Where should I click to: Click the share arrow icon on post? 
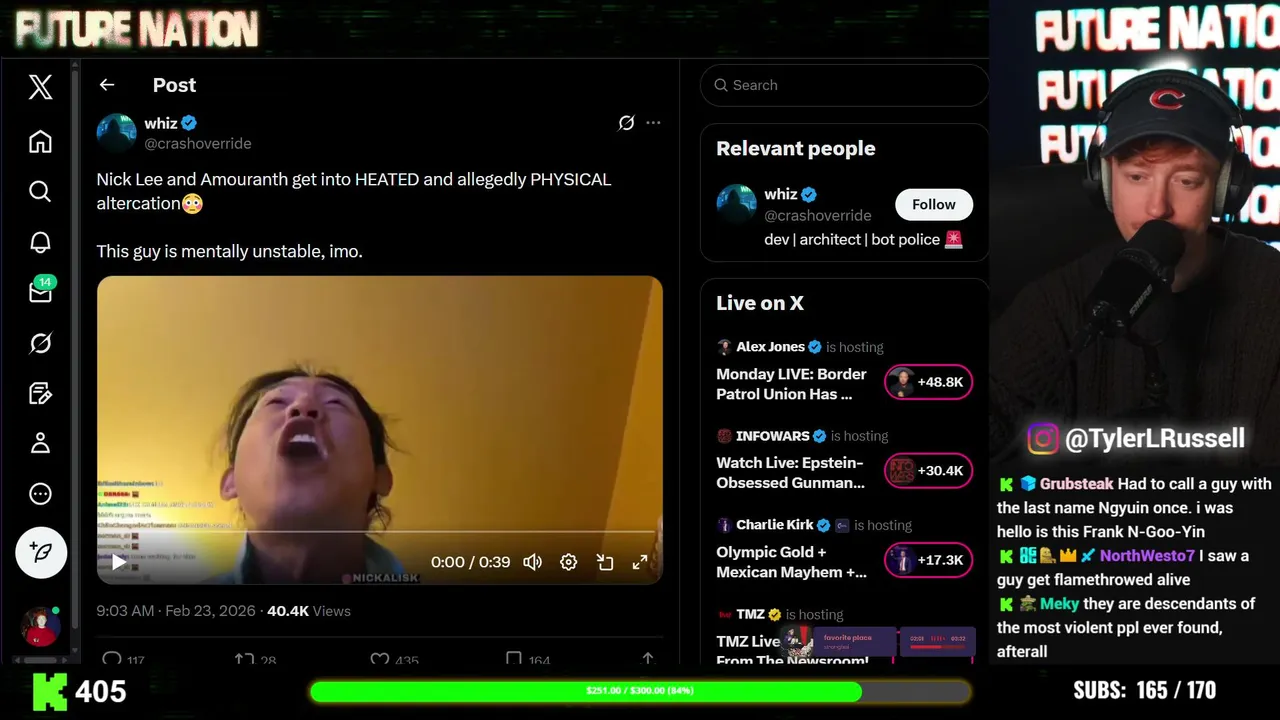(x=648, y=658)
